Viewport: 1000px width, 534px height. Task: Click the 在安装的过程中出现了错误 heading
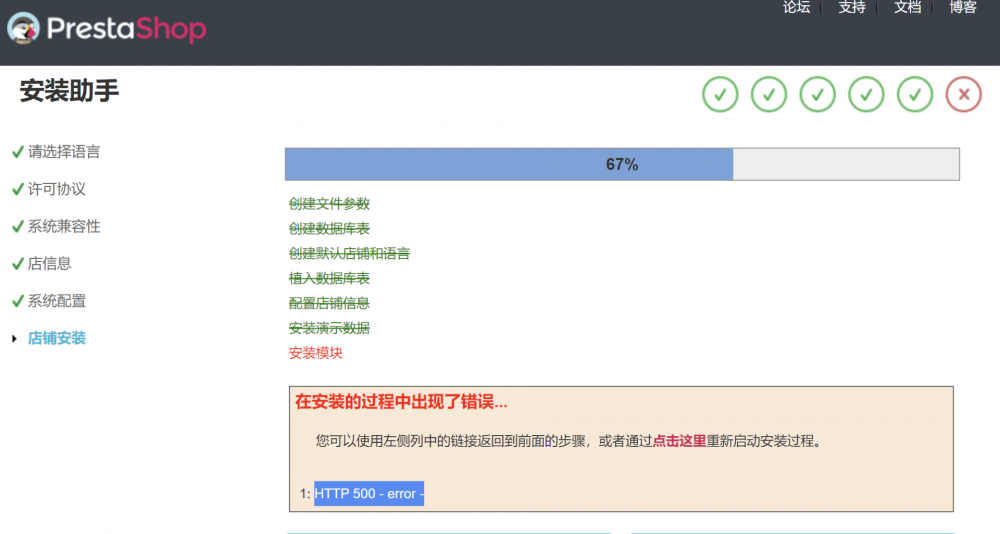(x=401, y=402)
